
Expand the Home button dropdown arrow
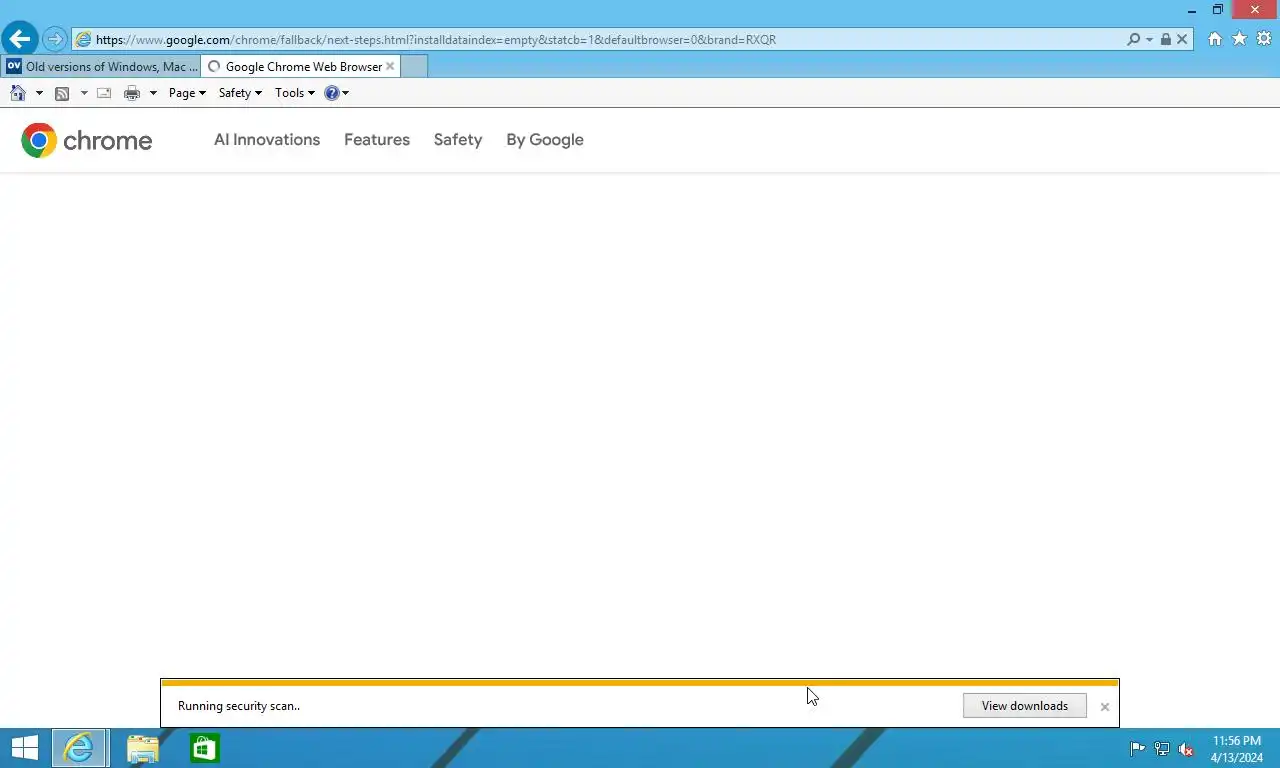39,93
